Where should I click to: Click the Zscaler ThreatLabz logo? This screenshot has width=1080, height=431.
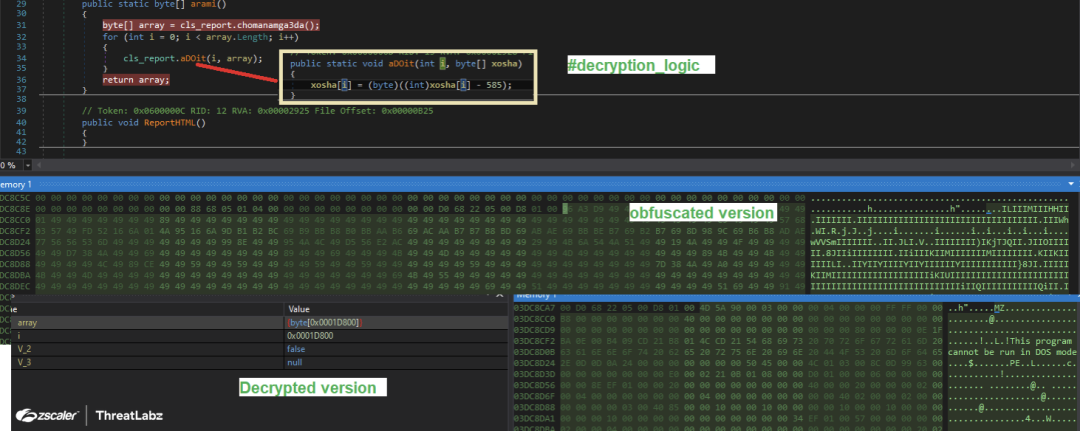[88, 414]
